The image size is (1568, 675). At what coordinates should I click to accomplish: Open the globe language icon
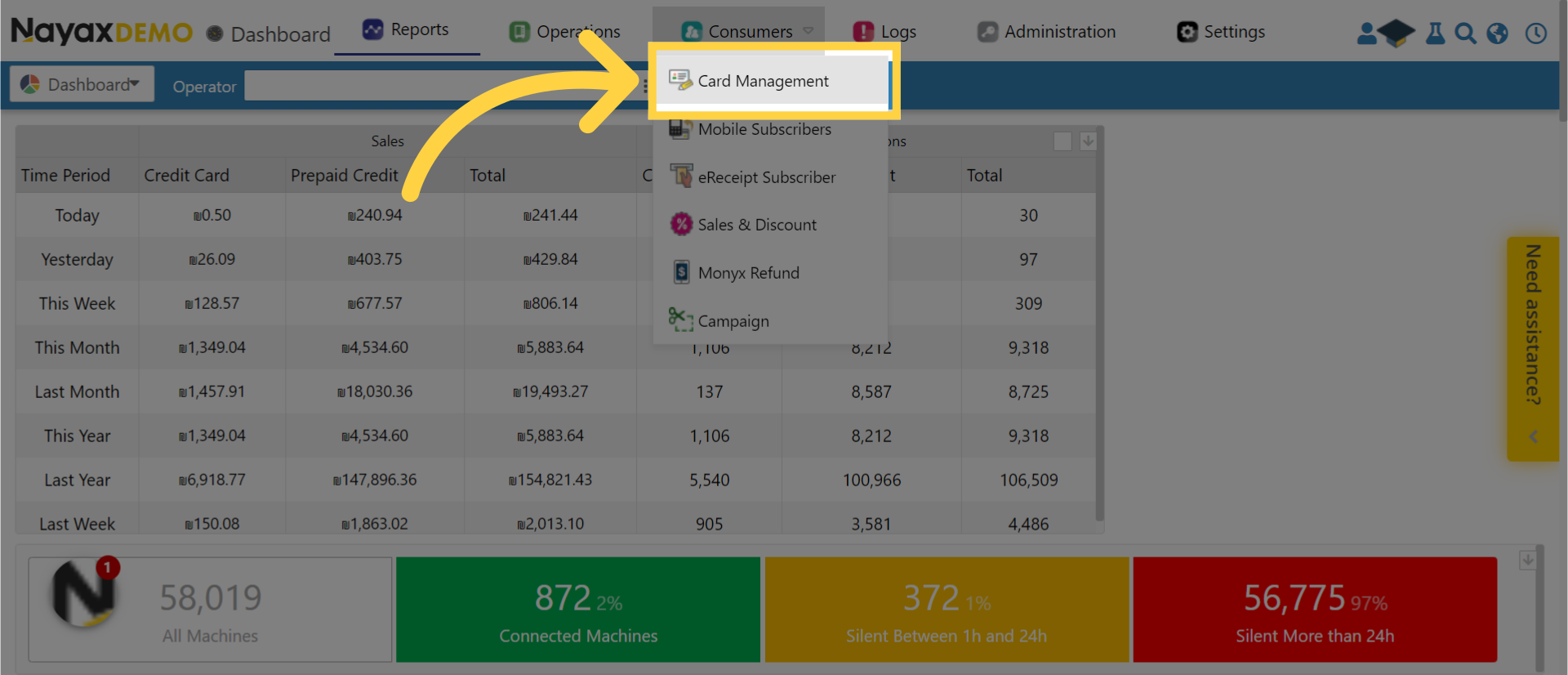point(1497,33)
